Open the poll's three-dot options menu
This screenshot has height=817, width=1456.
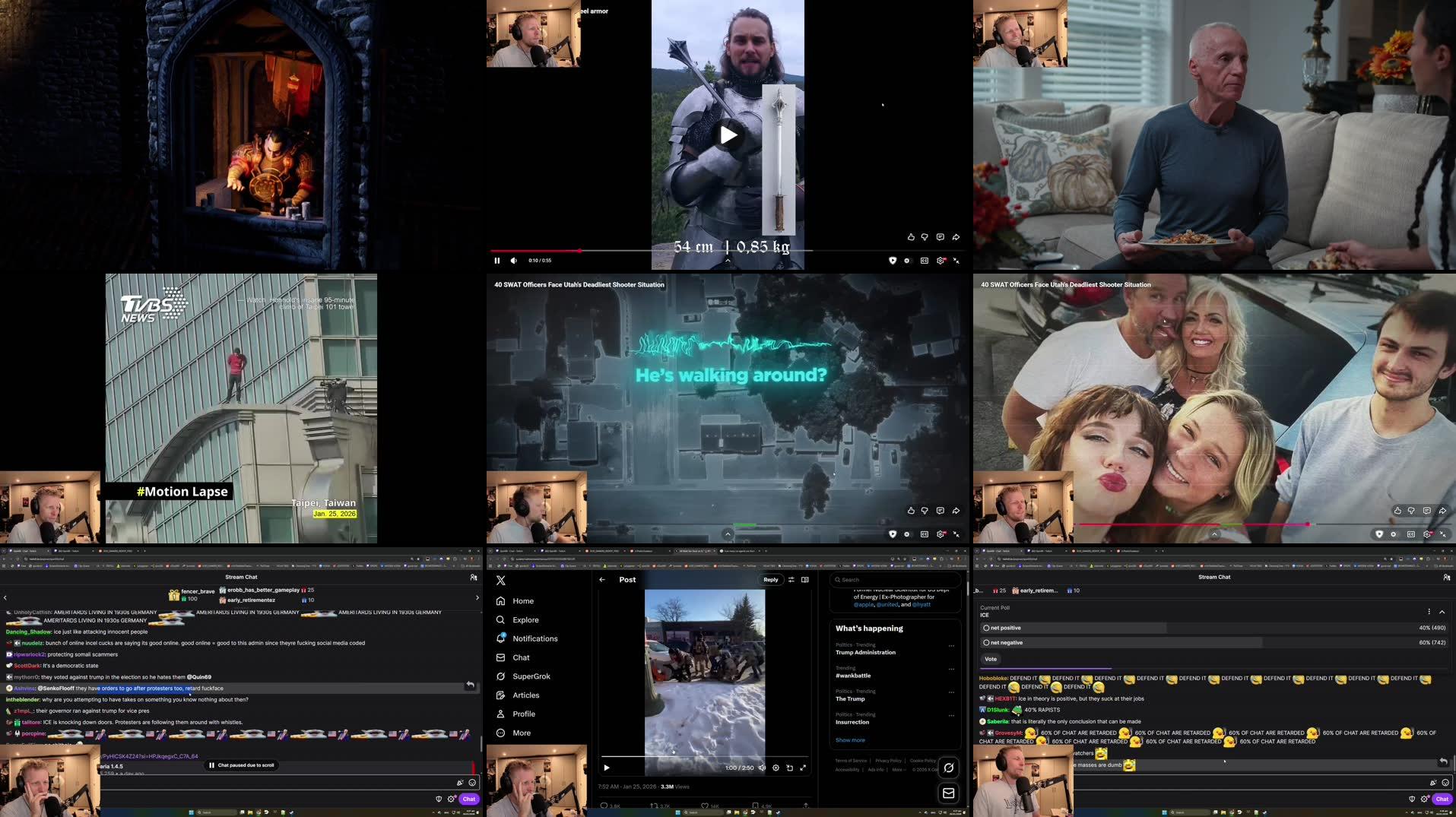point(1429,610)
